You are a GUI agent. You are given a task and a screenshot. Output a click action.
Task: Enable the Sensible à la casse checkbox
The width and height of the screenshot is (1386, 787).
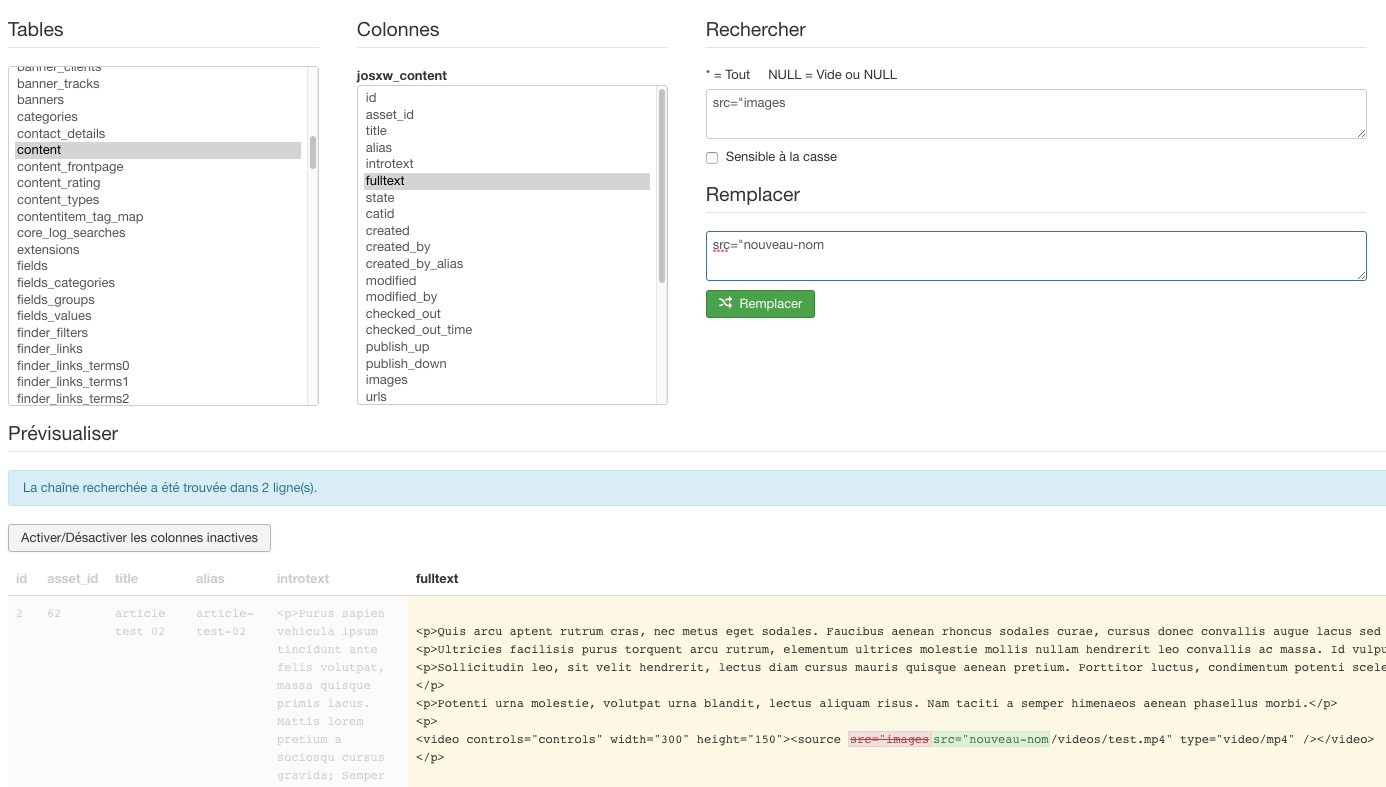tap(712, 158)
